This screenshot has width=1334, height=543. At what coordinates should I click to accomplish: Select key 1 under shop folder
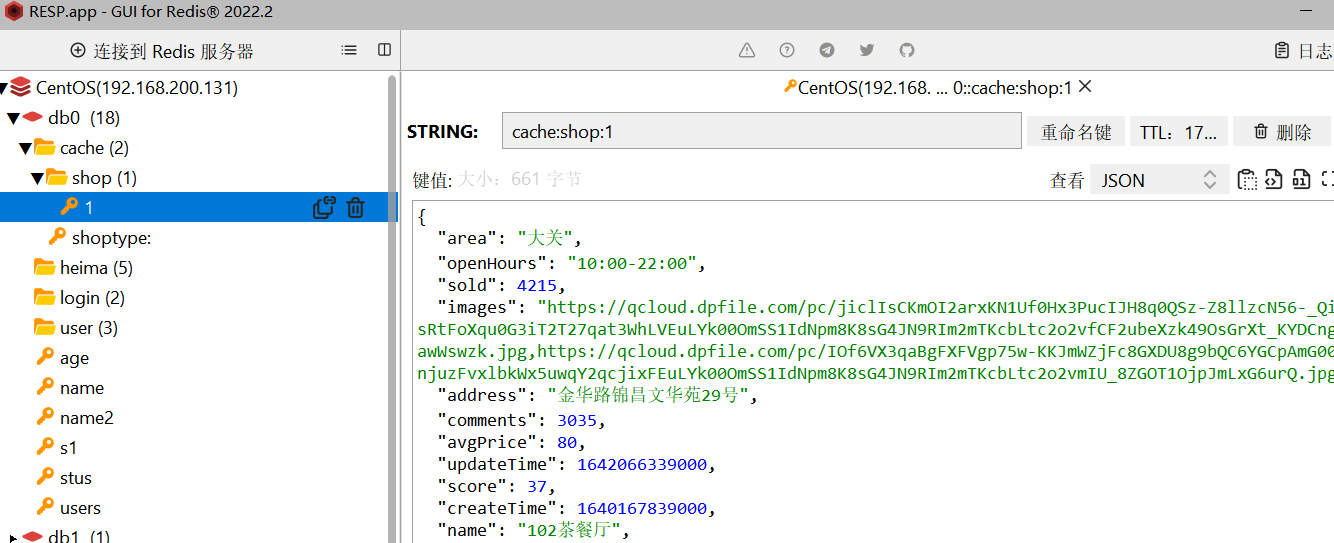pos(199,207)
